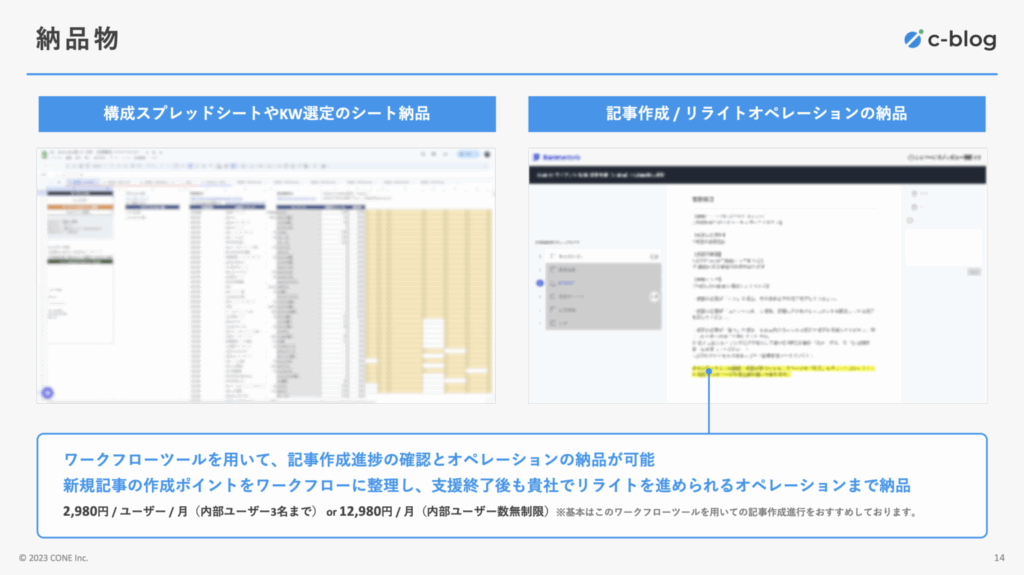Click the white comment box in the workflow right panel
Screen dimensions: 1024x575
[943, 245]
